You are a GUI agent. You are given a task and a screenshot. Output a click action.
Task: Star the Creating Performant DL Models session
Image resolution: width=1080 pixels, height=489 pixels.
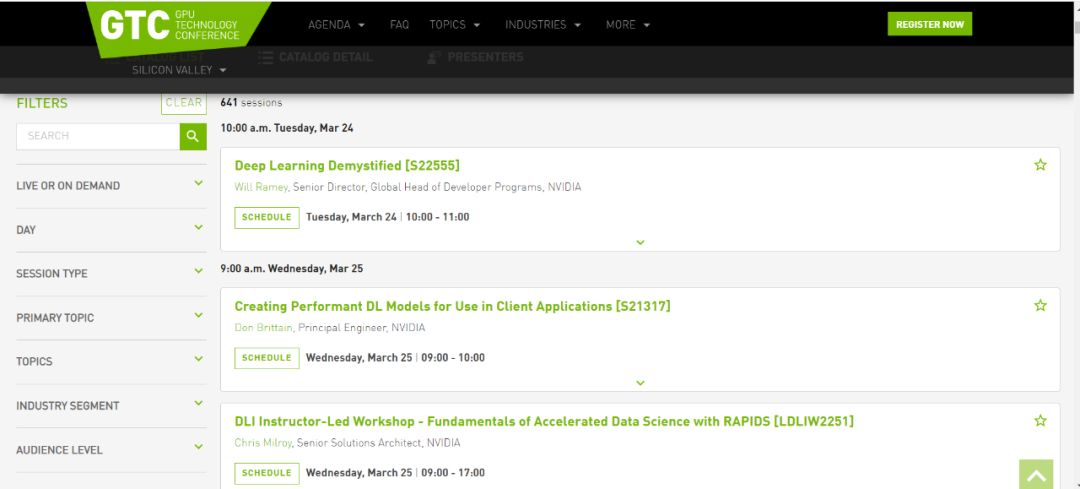[1040, 305]
